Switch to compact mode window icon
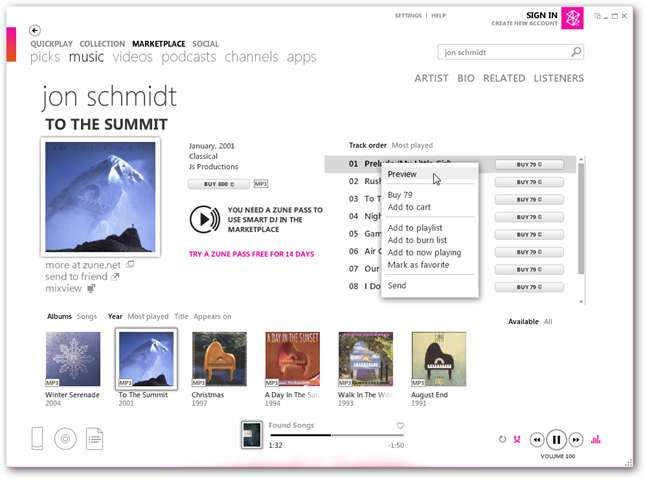The width and height of the screenshot is (645, 479). [x=597, y=16]
